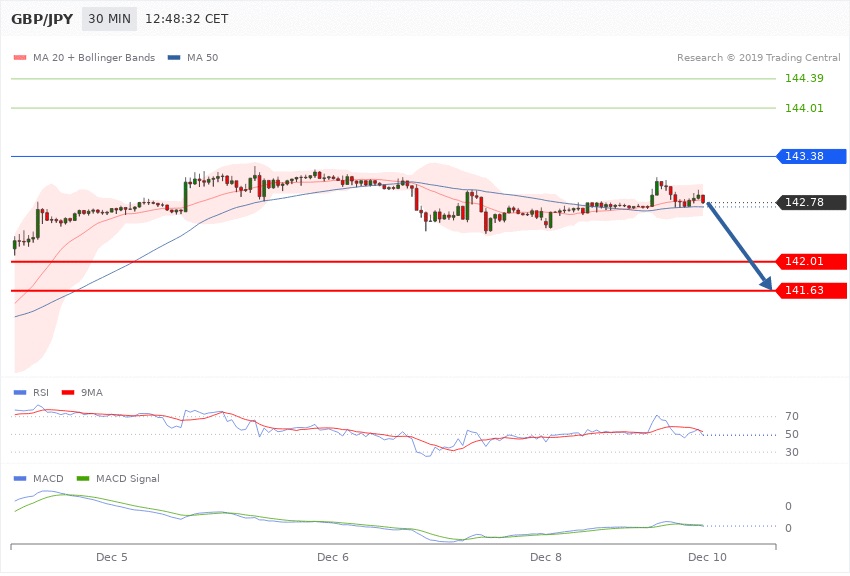Screen dimensions: 850x576
Task: Click the blue downward forecast arrow
Action: (x=740, y=246)
